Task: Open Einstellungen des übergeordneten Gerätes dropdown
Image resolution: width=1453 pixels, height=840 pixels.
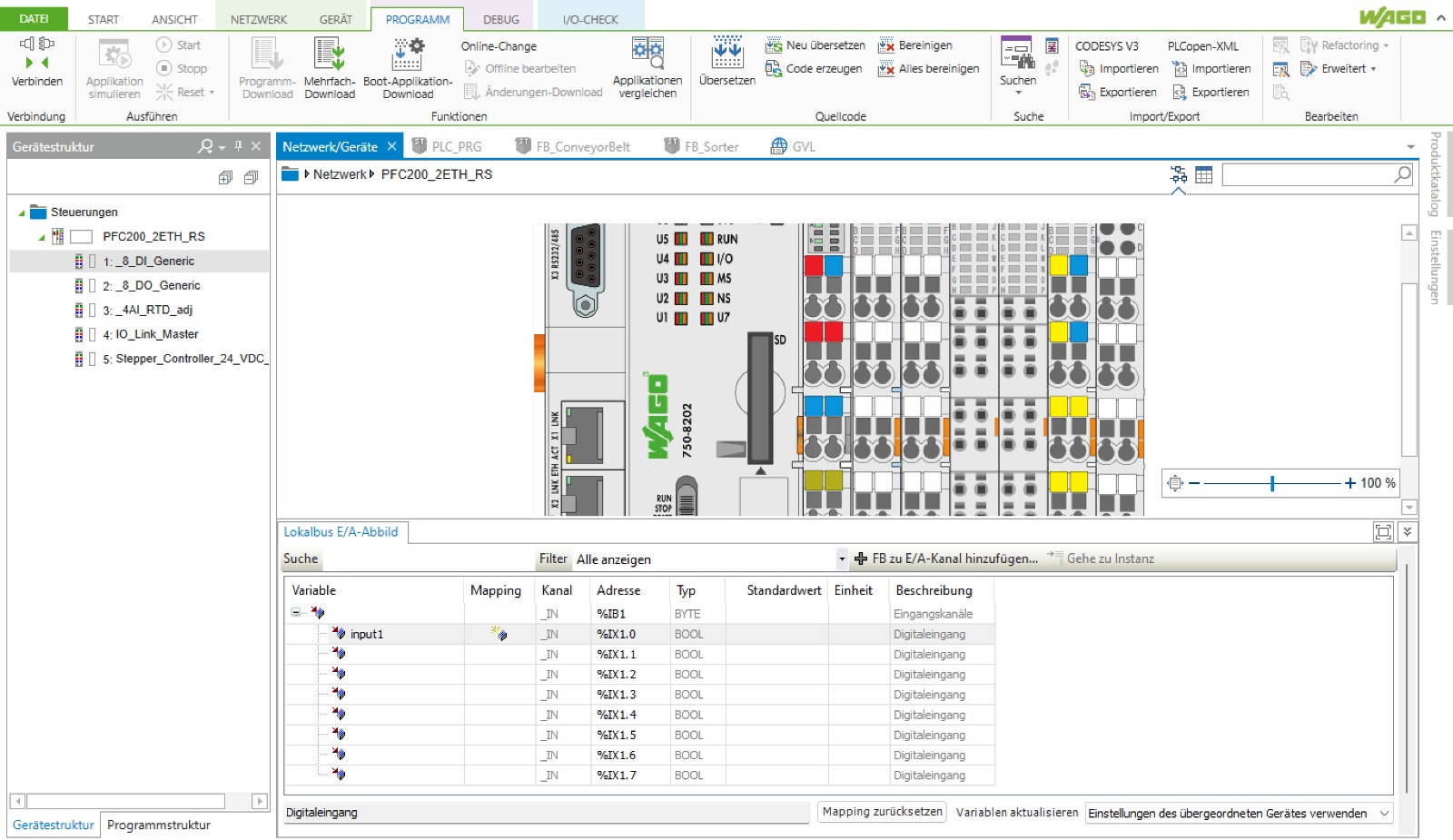Action: [1384, 814]
